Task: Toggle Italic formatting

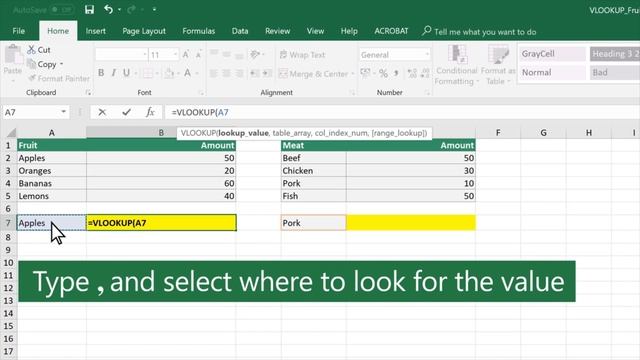Action: 113,73
